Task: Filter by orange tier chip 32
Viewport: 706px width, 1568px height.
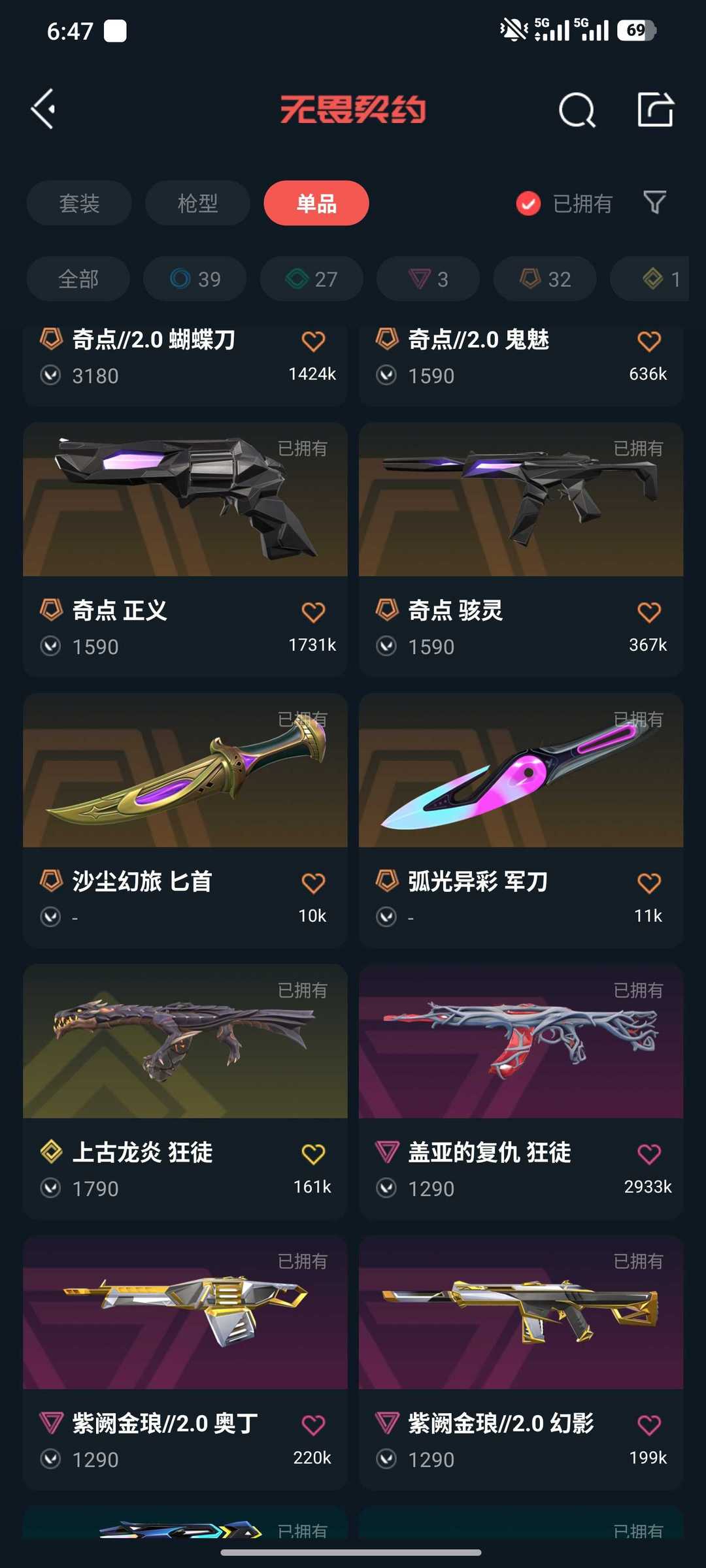Action: click(545, 279)
